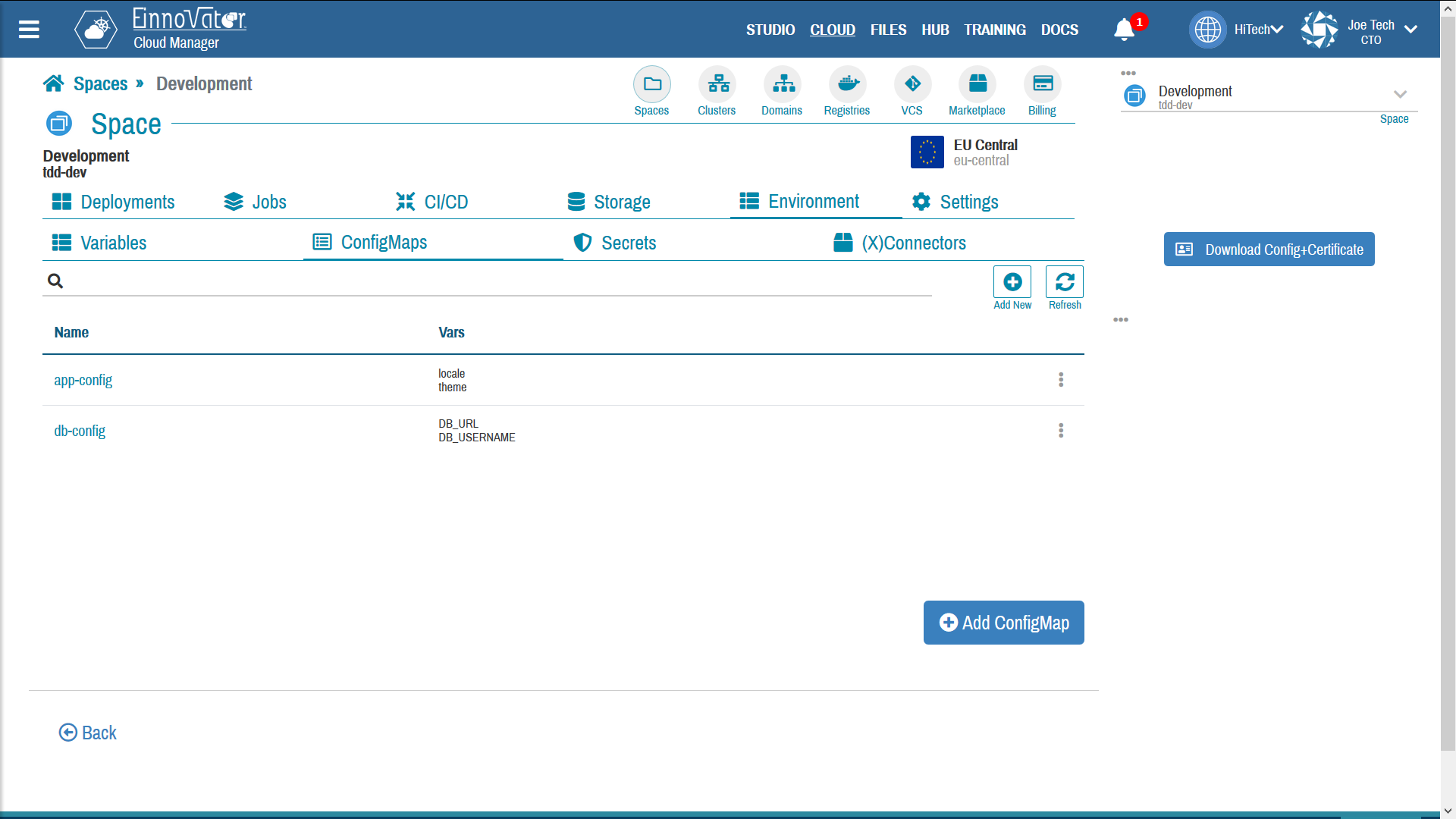Image resolution: width=1456 pixels, height=819 pixels.
Task: Open STUDIO in the top navigation
Action: pyautogui.click(x=770, y=30)
